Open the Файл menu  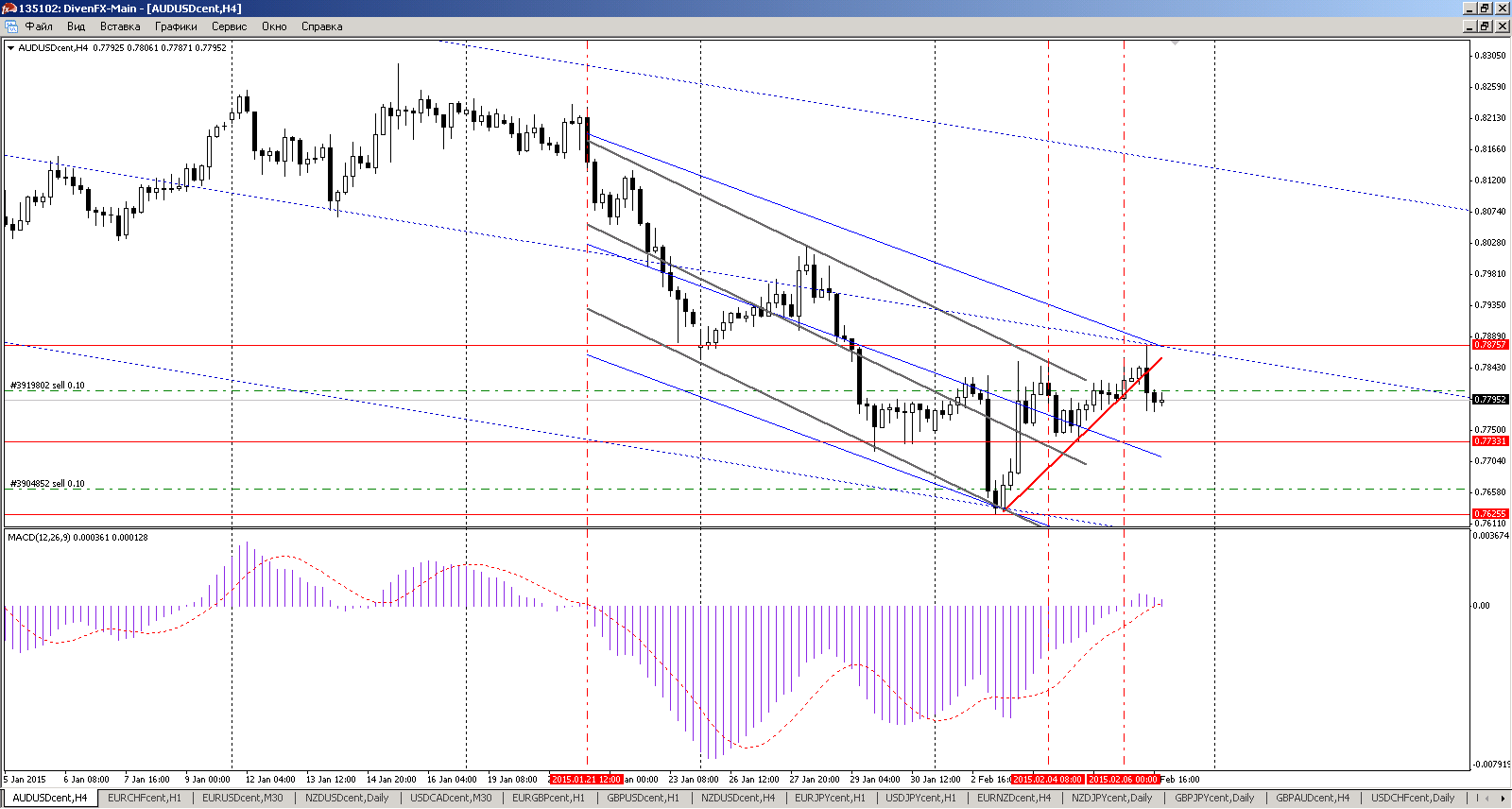[x=39, y=26]
